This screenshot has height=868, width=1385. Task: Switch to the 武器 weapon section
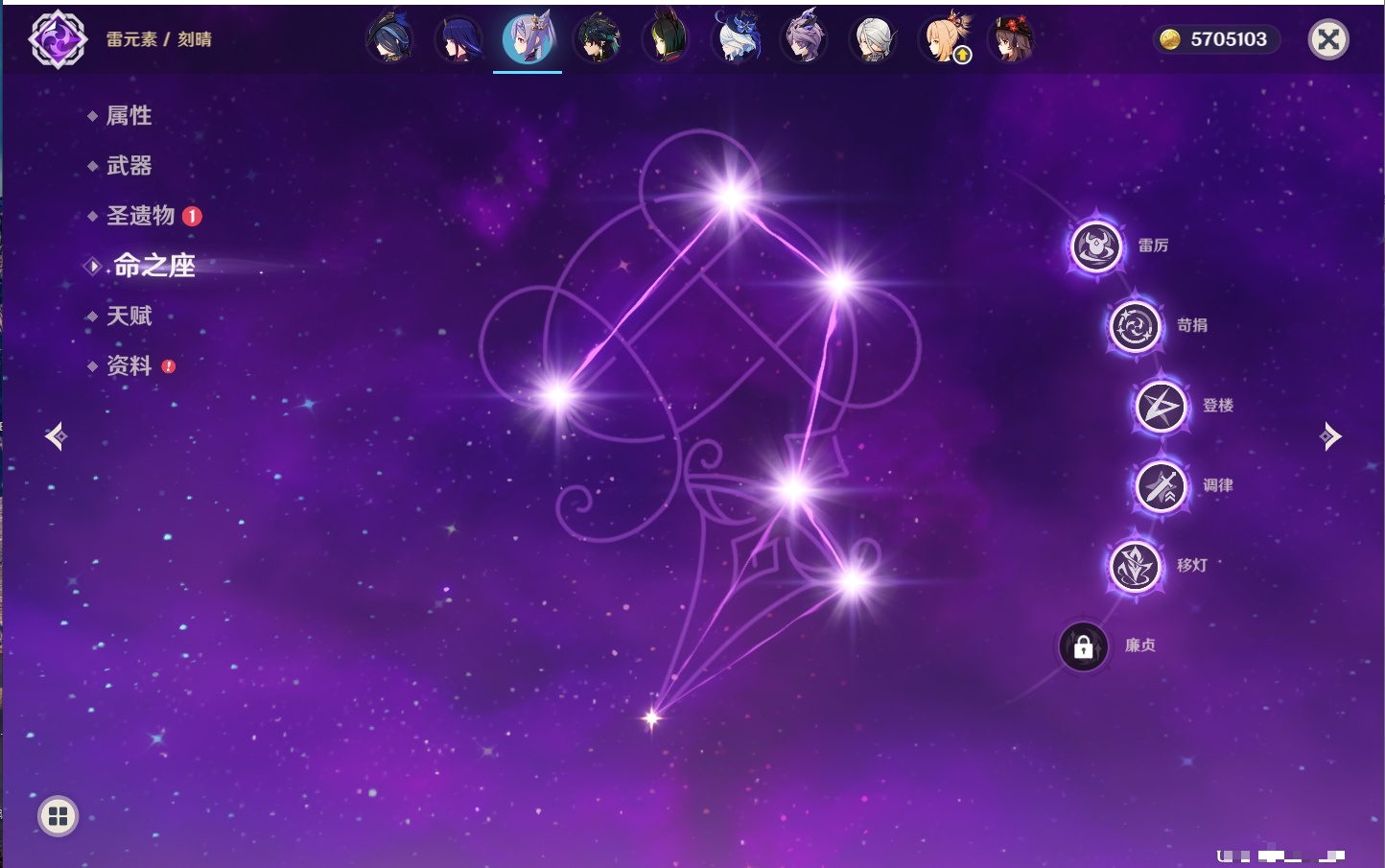point(129,166)
